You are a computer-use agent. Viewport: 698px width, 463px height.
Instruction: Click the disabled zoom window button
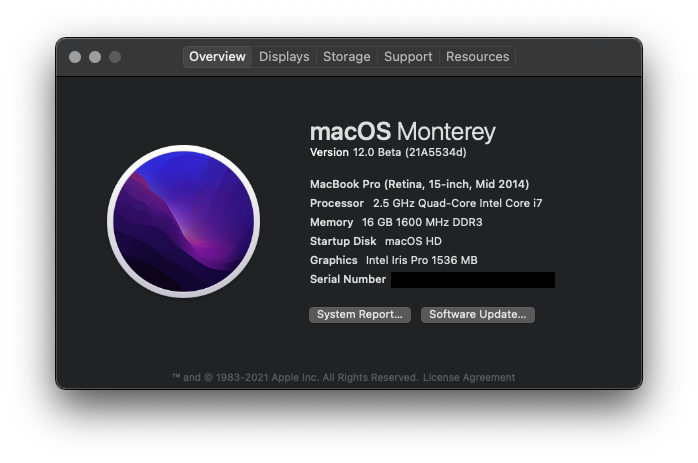click(115, 57)
